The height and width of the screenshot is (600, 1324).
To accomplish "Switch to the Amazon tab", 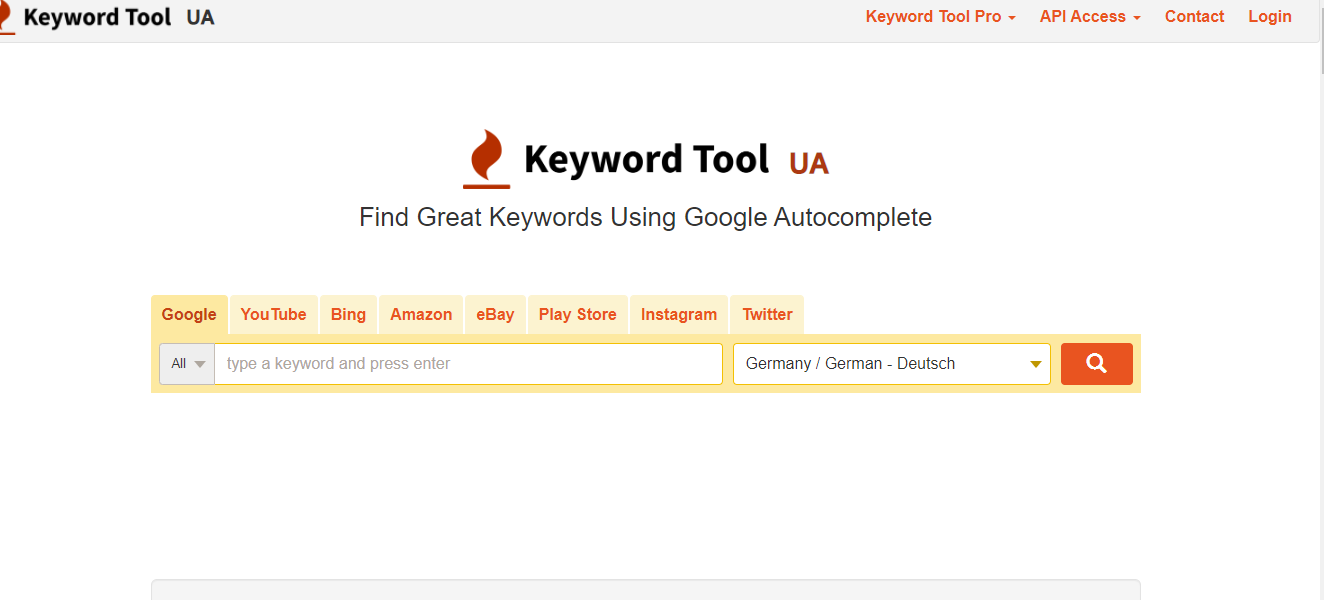I will point(421,314).
